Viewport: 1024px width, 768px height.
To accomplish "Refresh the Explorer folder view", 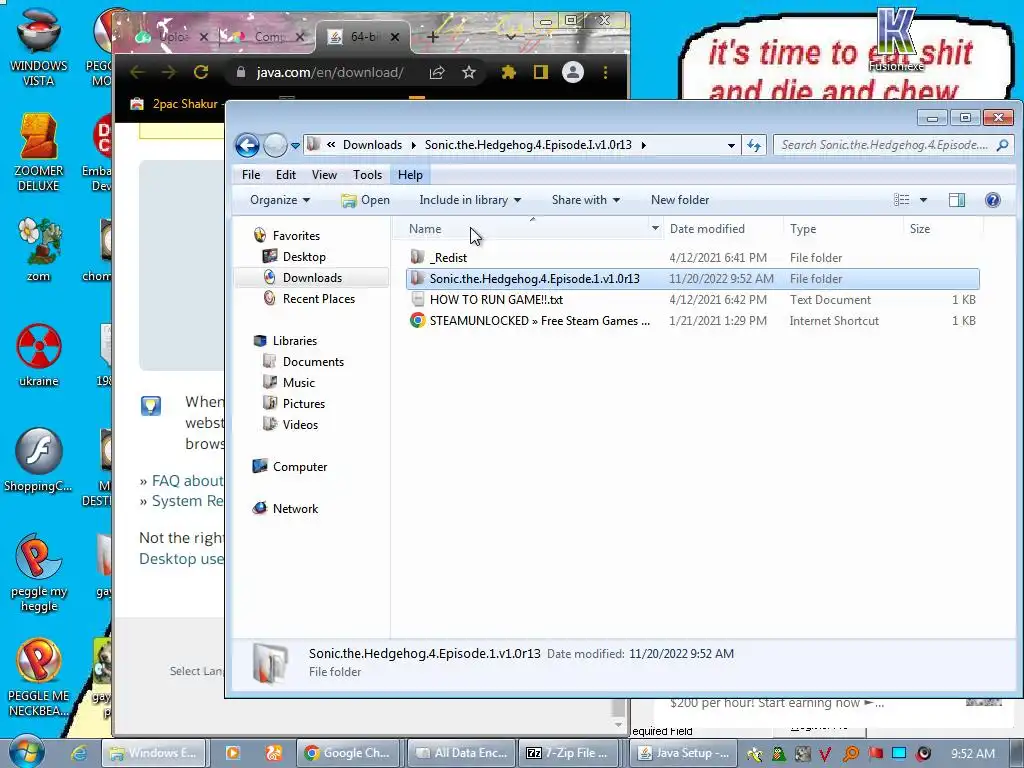I will pyautogui.click(x=754, y=145).
